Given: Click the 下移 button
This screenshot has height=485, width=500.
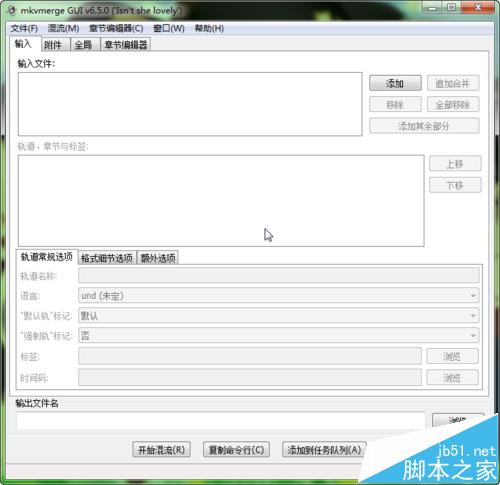Looking at the screenshot, I should [x=455, y=185].
